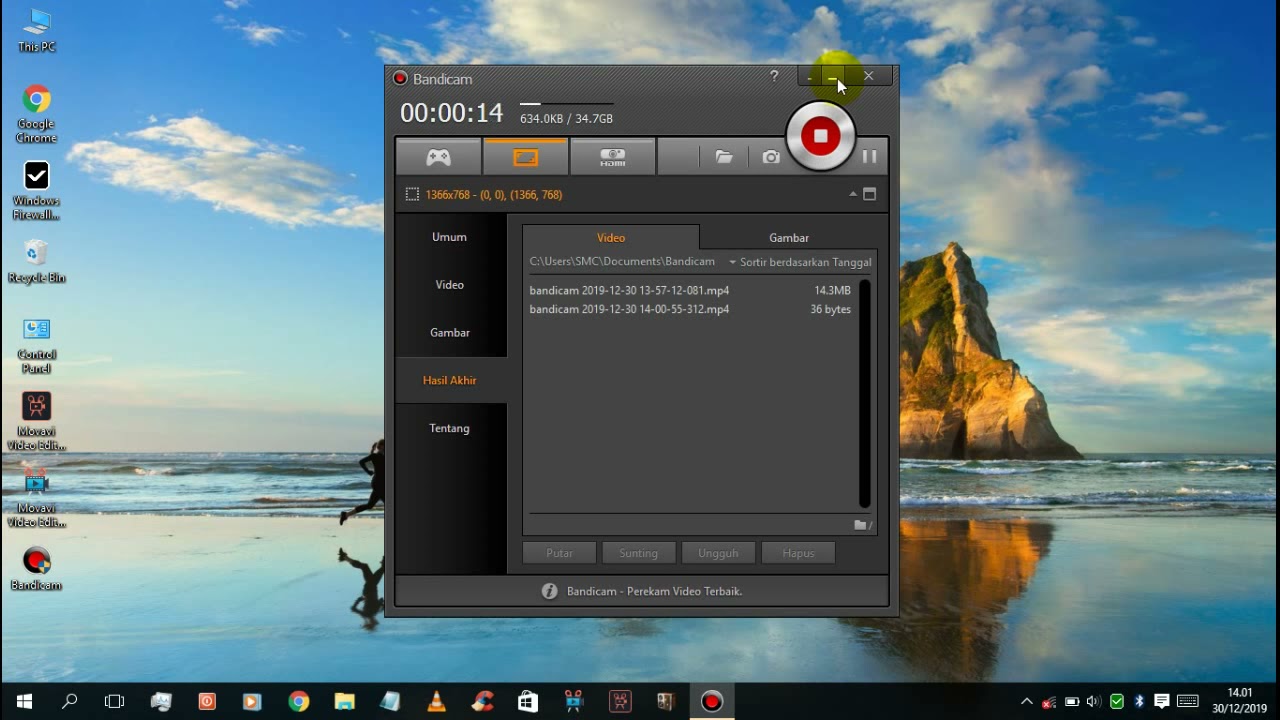Open Task View on taskbar
1280x720 pixels.
[x=114, y=702]
